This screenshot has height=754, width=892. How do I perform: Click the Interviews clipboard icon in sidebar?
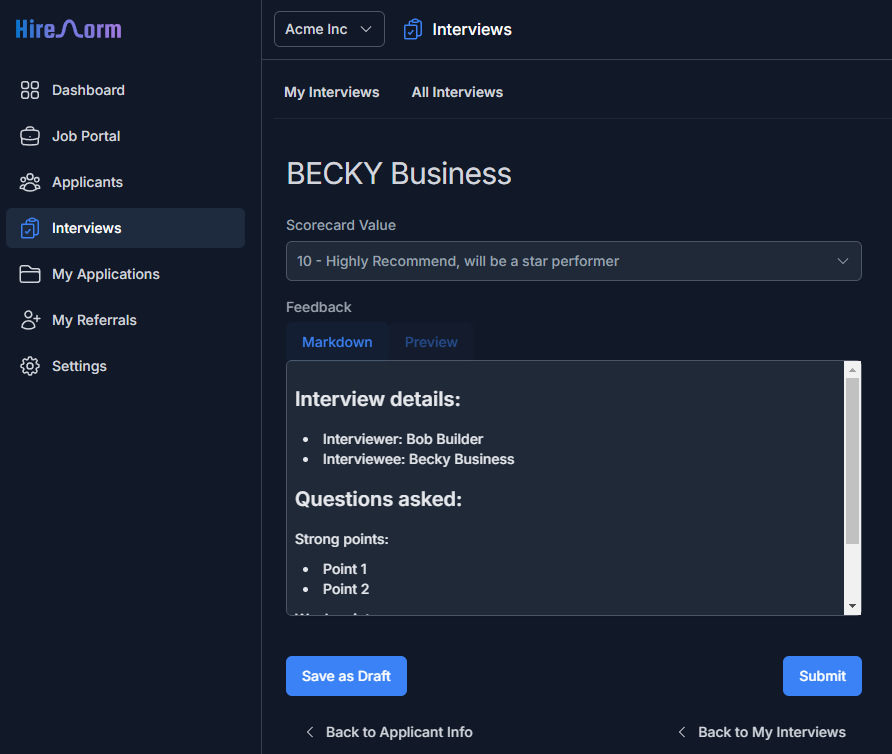pos(30,228)
